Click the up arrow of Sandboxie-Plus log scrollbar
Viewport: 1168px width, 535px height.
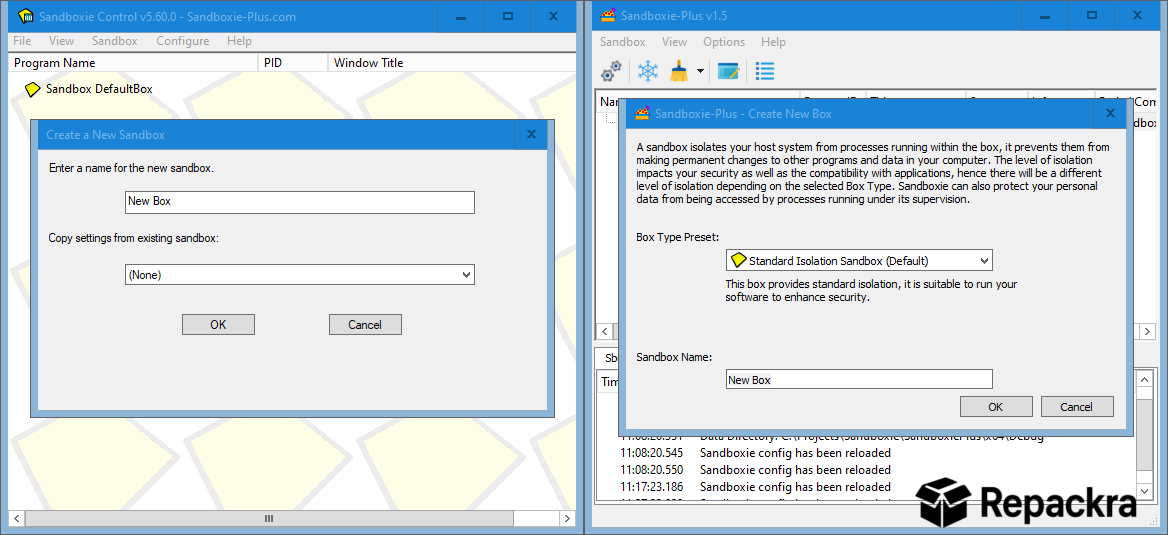tap(1146, 379)
